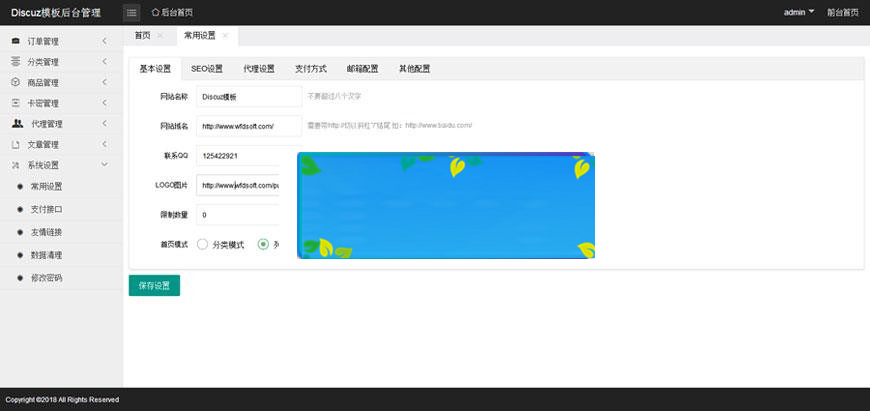The image size is (870, 411).
Task: Open 支付接口 in the sidebar submenu
Action: click(x=46, y=209)
